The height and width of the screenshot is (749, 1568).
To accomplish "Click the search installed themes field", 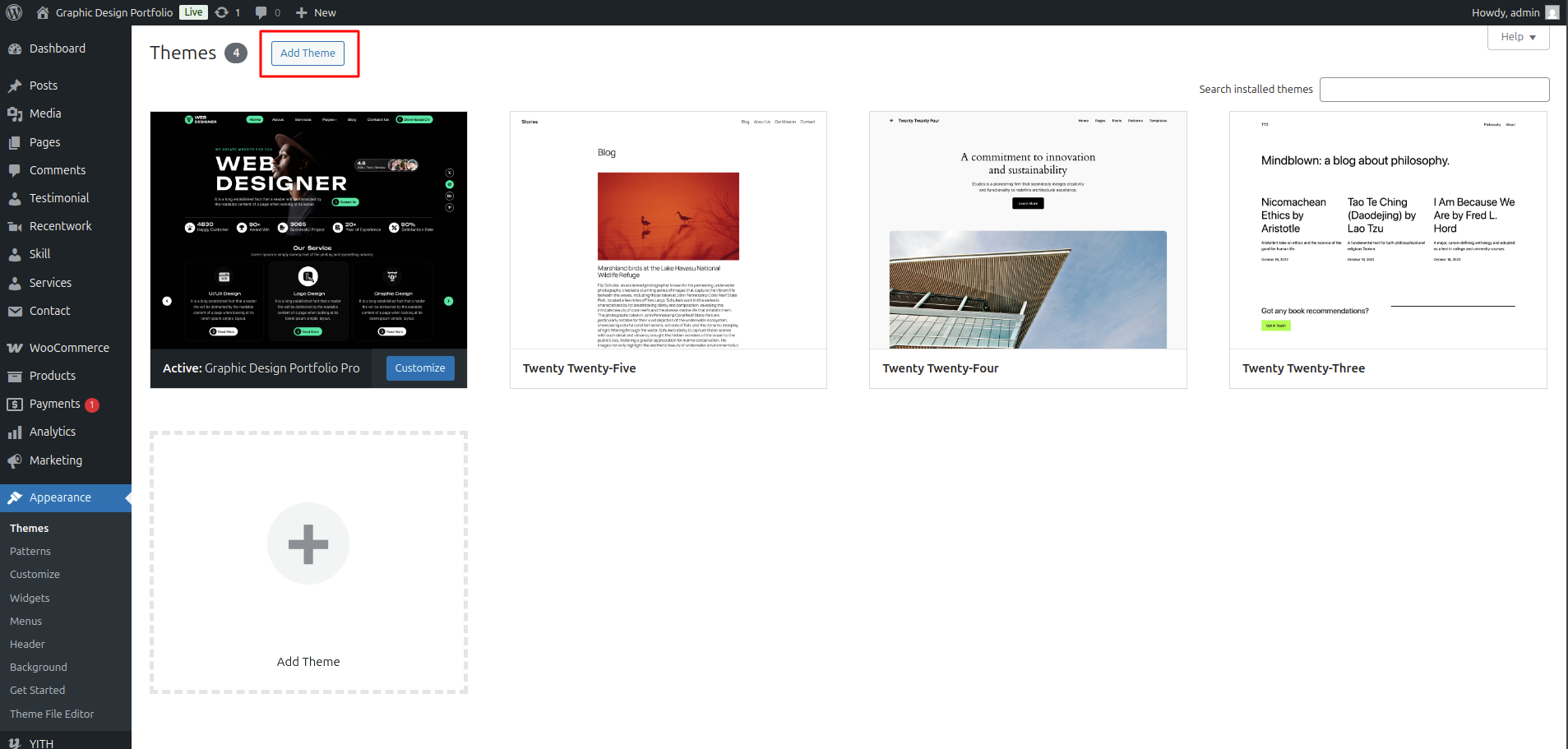I will point(1434,89).
